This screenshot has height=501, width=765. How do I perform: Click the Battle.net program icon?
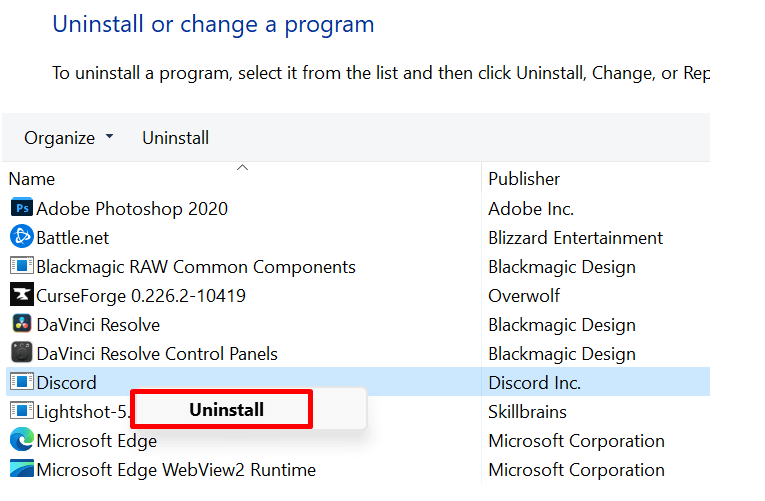21,238
